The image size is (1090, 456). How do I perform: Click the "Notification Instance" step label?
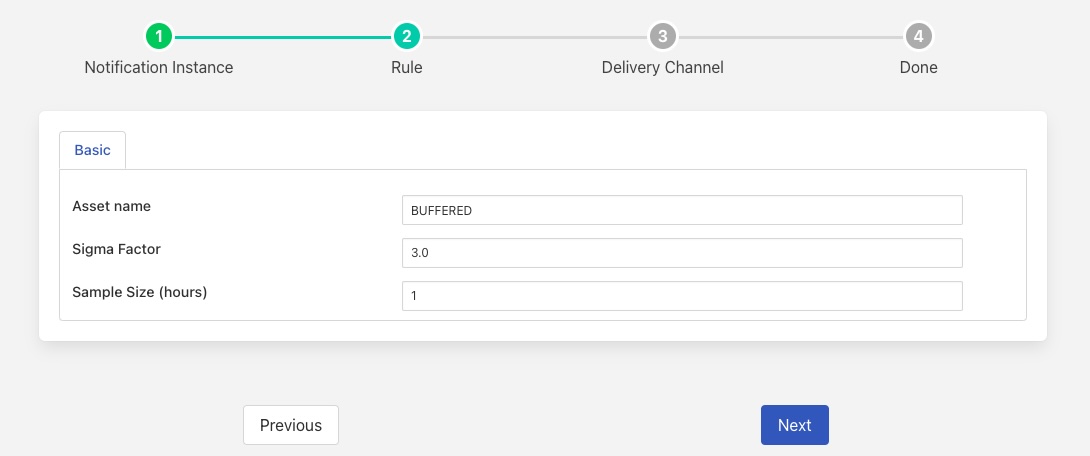coord(159,68)
